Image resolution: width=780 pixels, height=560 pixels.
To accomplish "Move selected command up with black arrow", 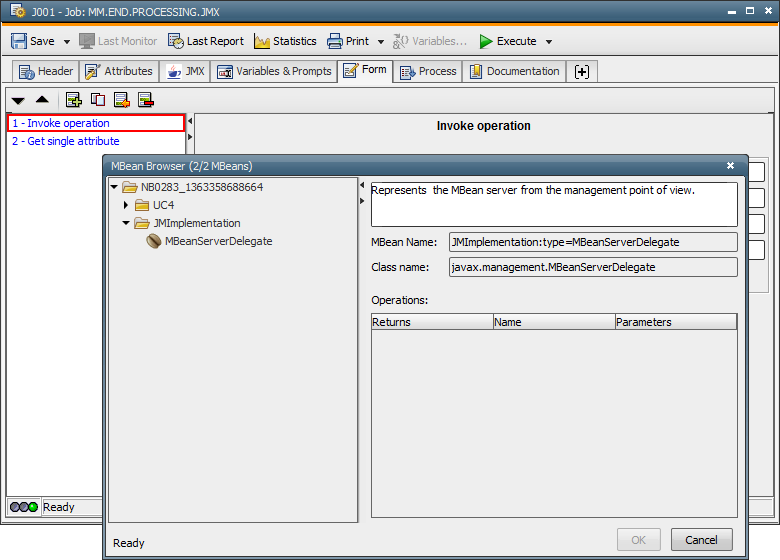I will [42, 99].
